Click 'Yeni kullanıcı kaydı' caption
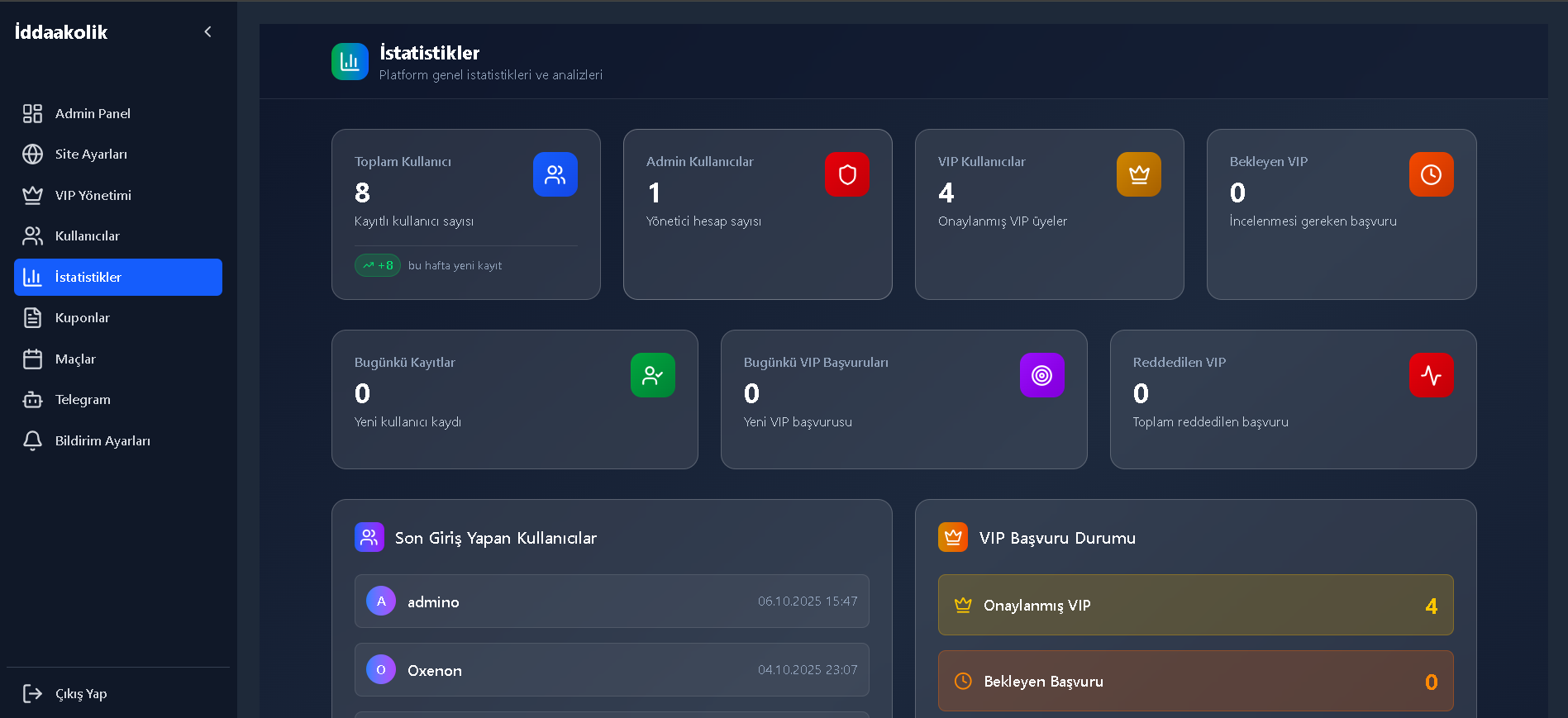The width and height of the screenshot is (1568, 718). tap(407, 422)
